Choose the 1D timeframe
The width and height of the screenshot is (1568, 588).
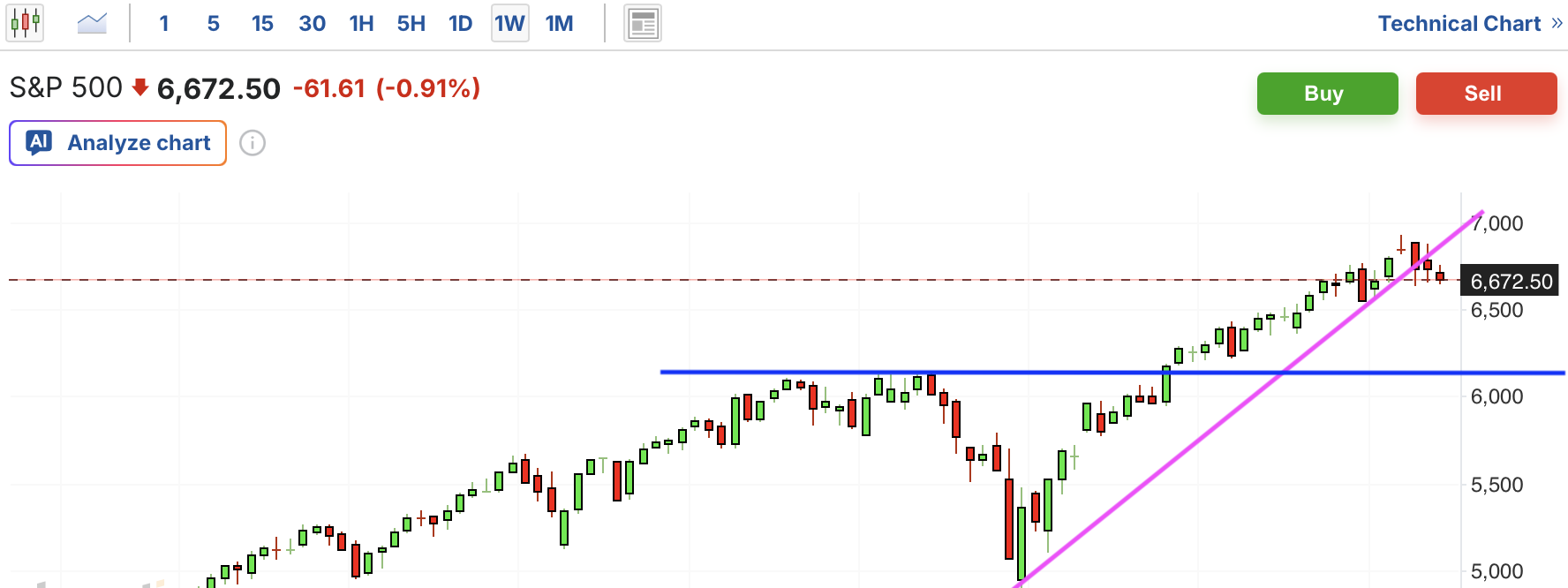(460, 24)
